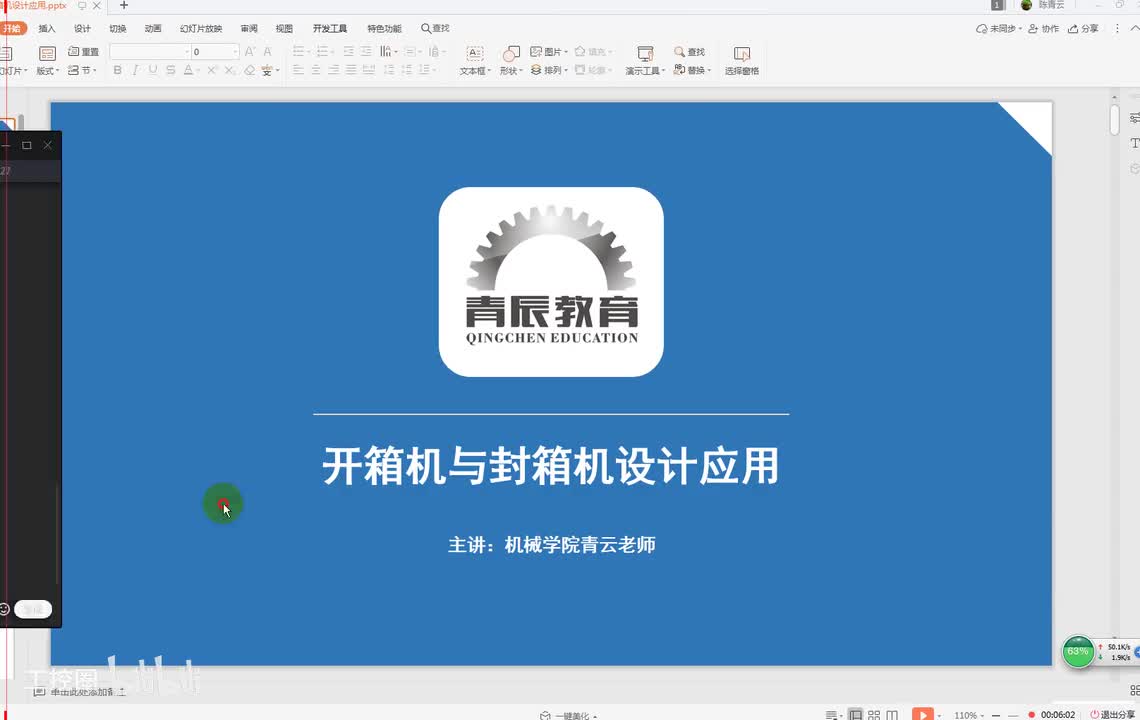Decrease the indent level

click(349, 52)
